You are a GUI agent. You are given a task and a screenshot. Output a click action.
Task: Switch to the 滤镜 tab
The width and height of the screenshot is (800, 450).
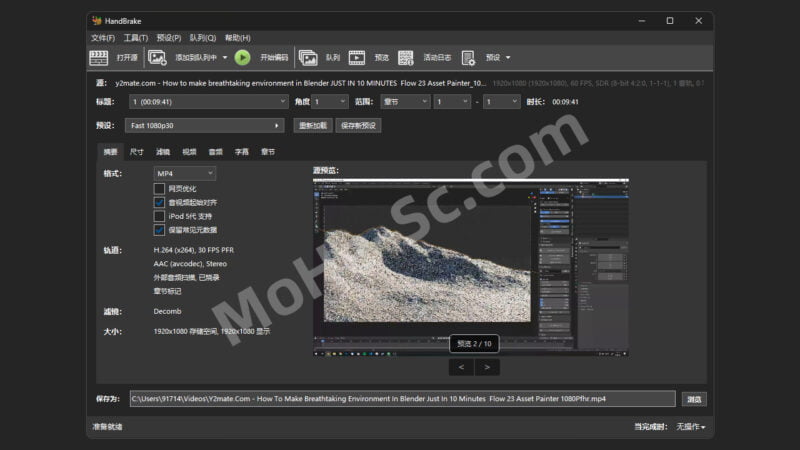click(x=163, y=152)
